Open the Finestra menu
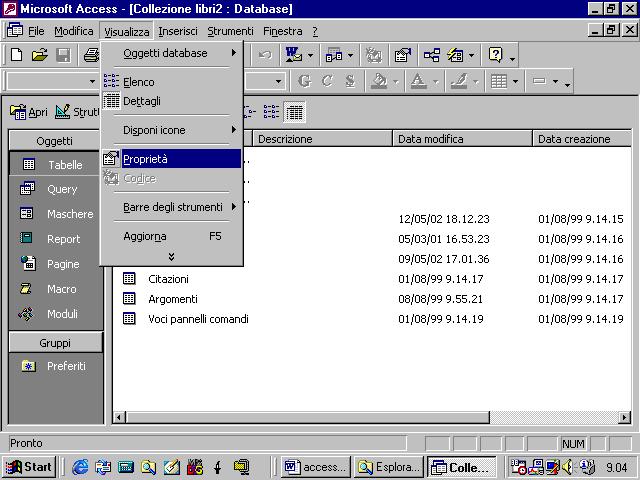640x480 pixels. pos(282,31)
